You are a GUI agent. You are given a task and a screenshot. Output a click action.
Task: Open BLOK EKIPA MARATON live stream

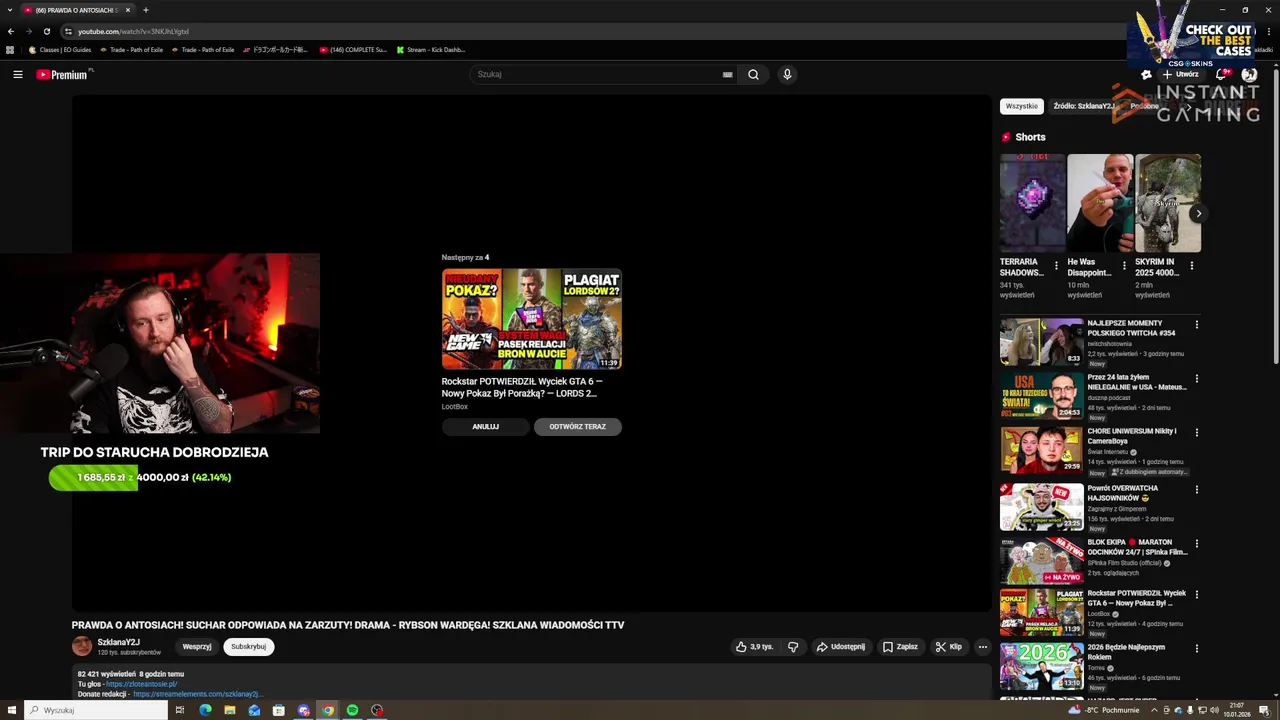[1041, 561]
